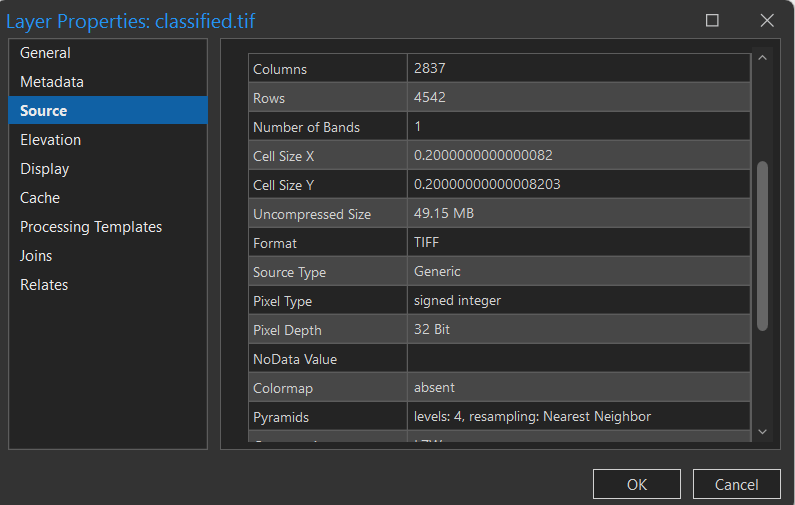
Task: Click the Pyramids row value
Action: click(x=532, y=416)
